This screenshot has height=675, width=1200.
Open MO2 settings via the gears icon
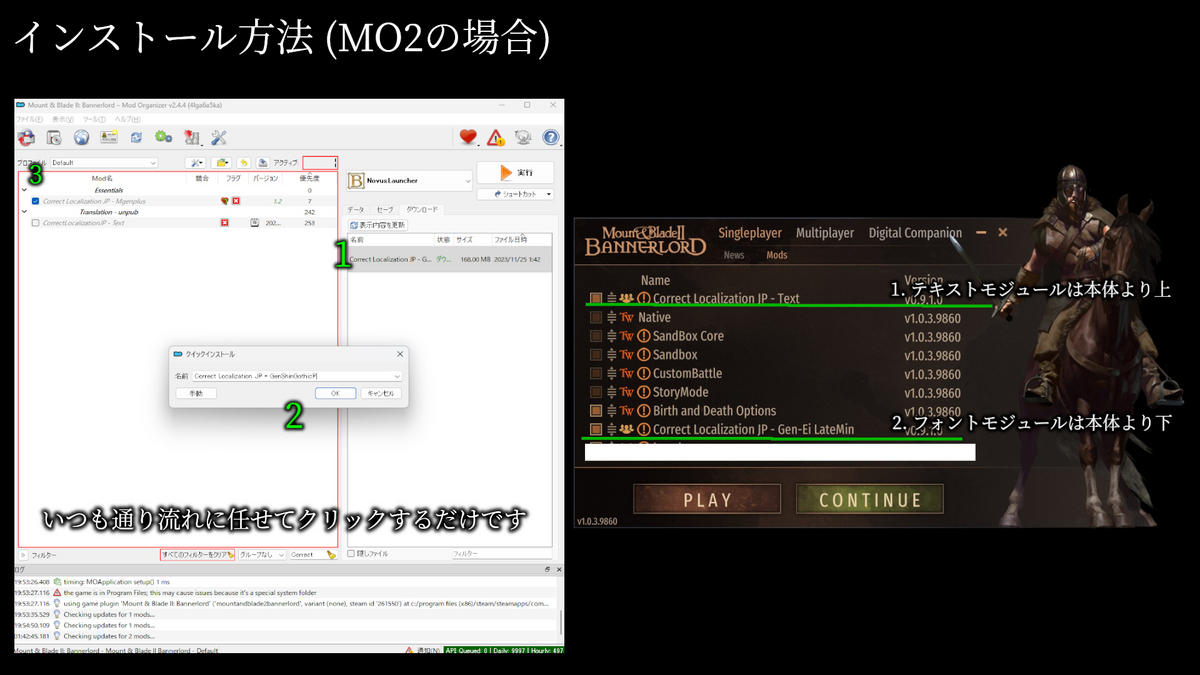[163, 137]
